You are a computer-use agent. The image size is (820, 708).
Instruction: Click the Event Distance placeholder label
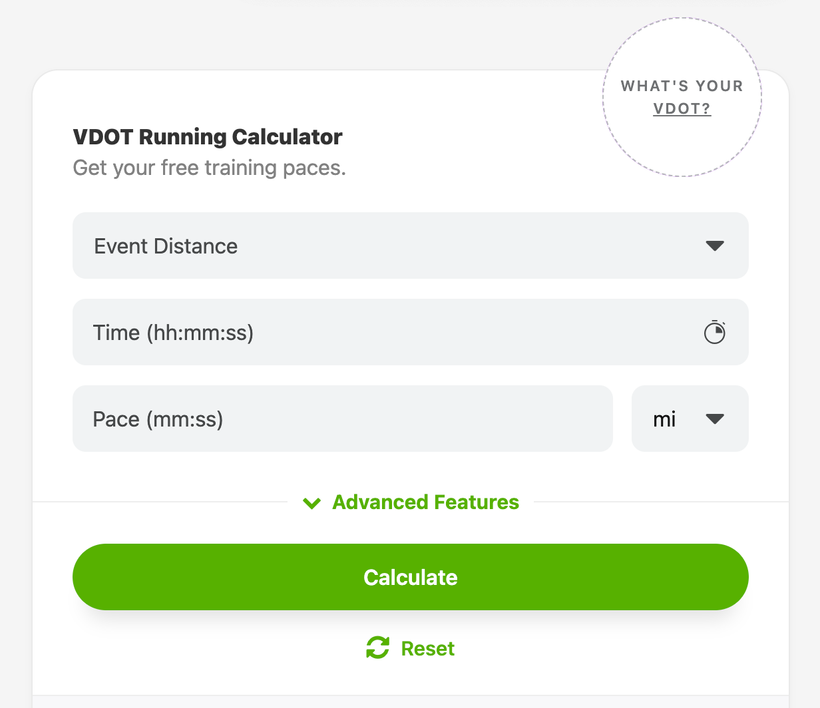166,246
